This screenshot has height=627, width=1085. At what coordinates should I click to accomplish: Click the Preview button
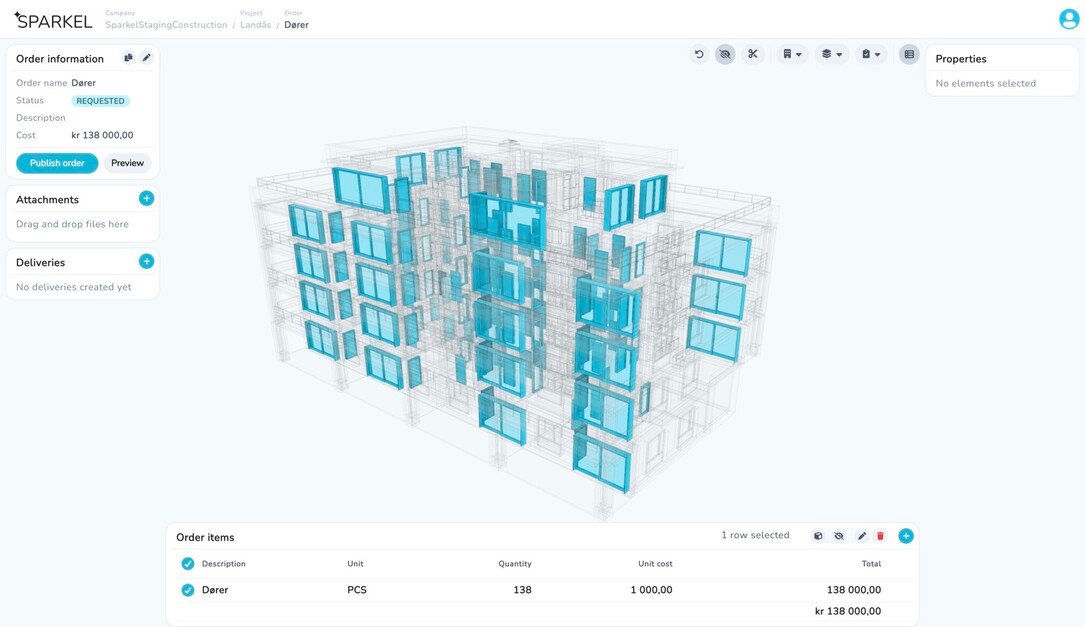(127, 163)
